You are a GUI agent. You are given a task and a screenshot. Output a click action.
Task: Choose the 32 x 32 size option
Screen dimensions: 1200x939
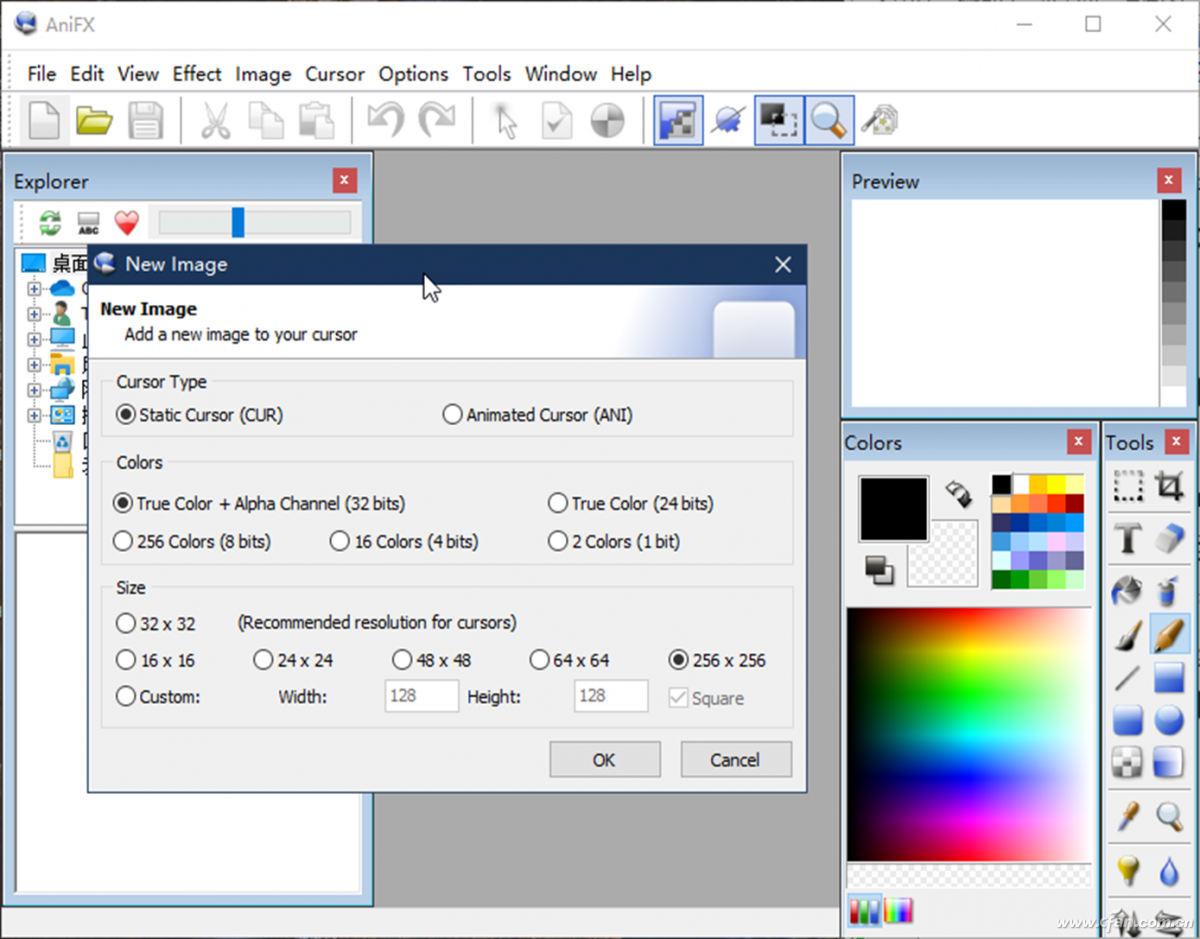[126, 624]
